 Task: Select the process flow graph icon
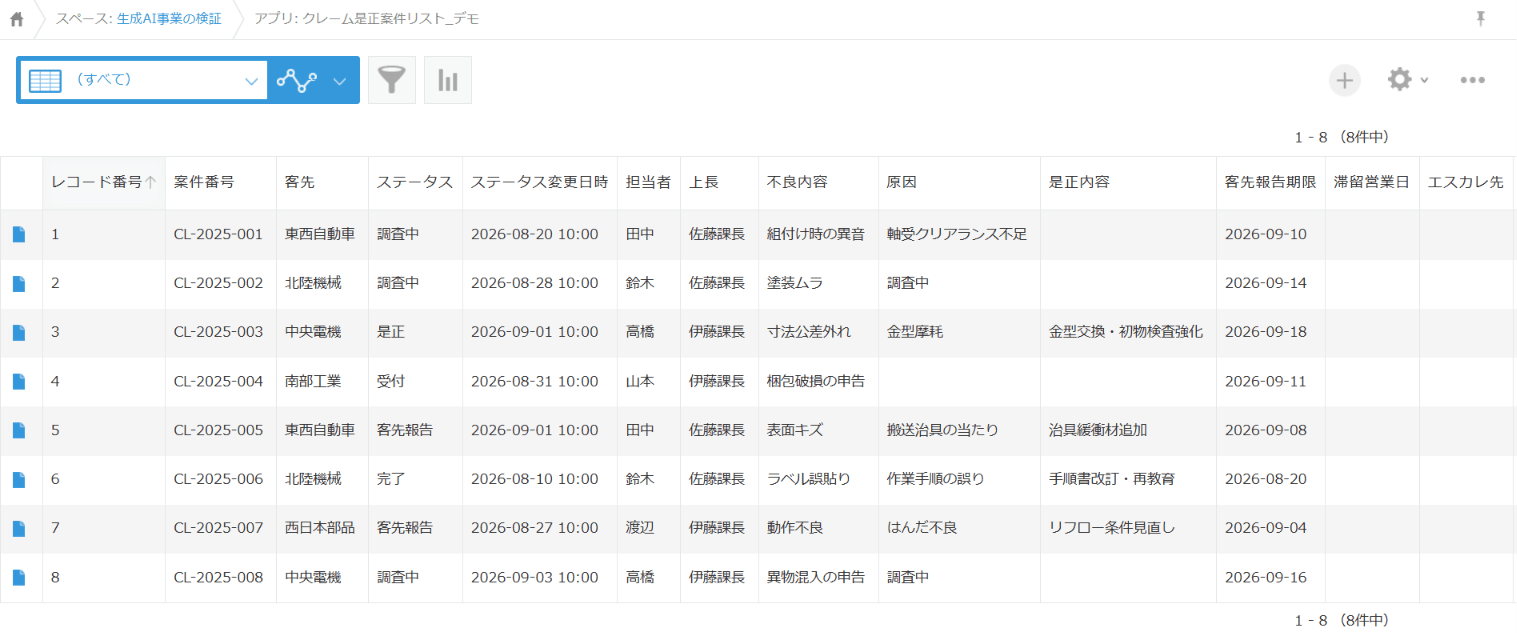click(297, 81)
